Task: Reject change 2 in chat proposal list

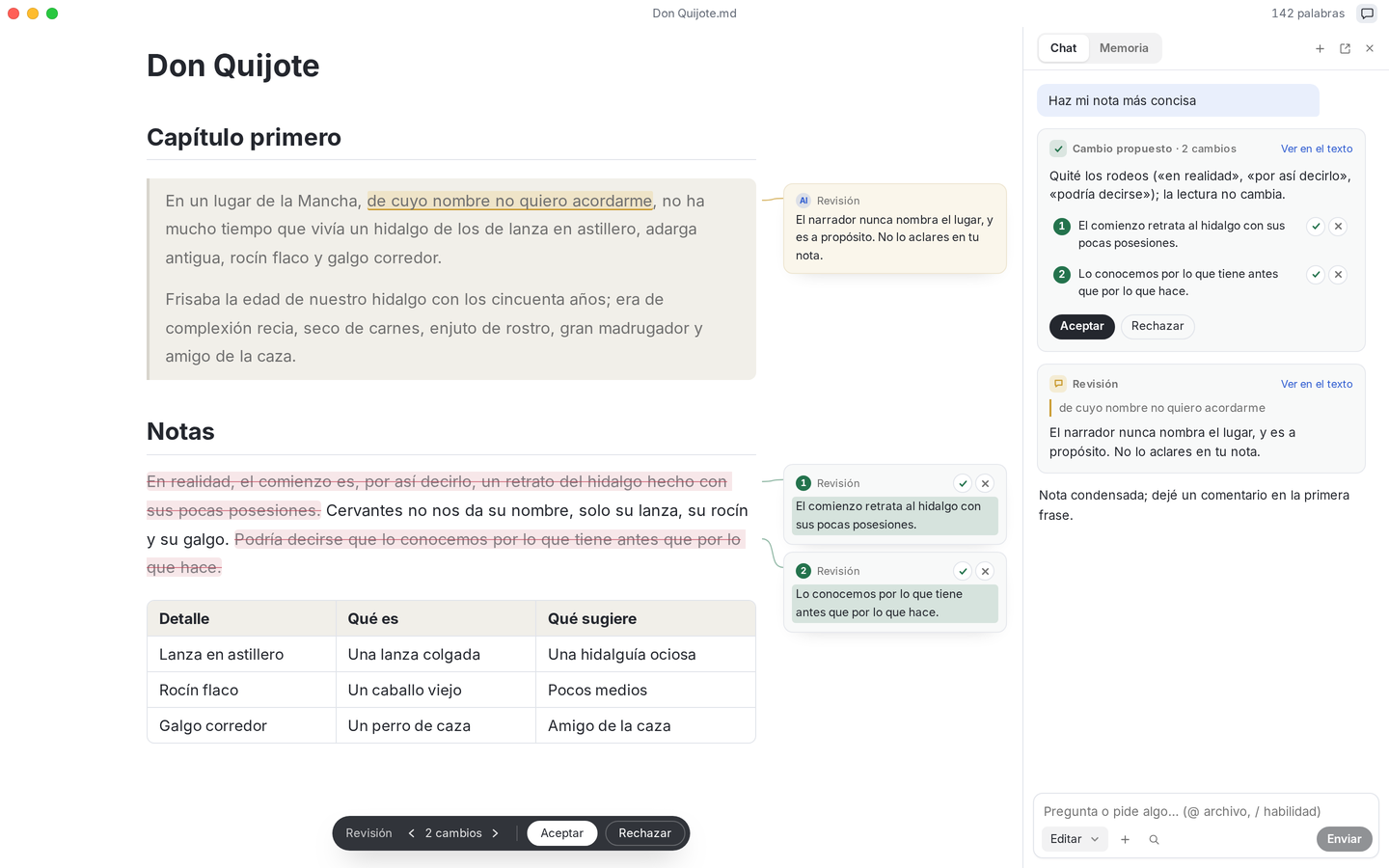Action: click(x=1338, y=275)
